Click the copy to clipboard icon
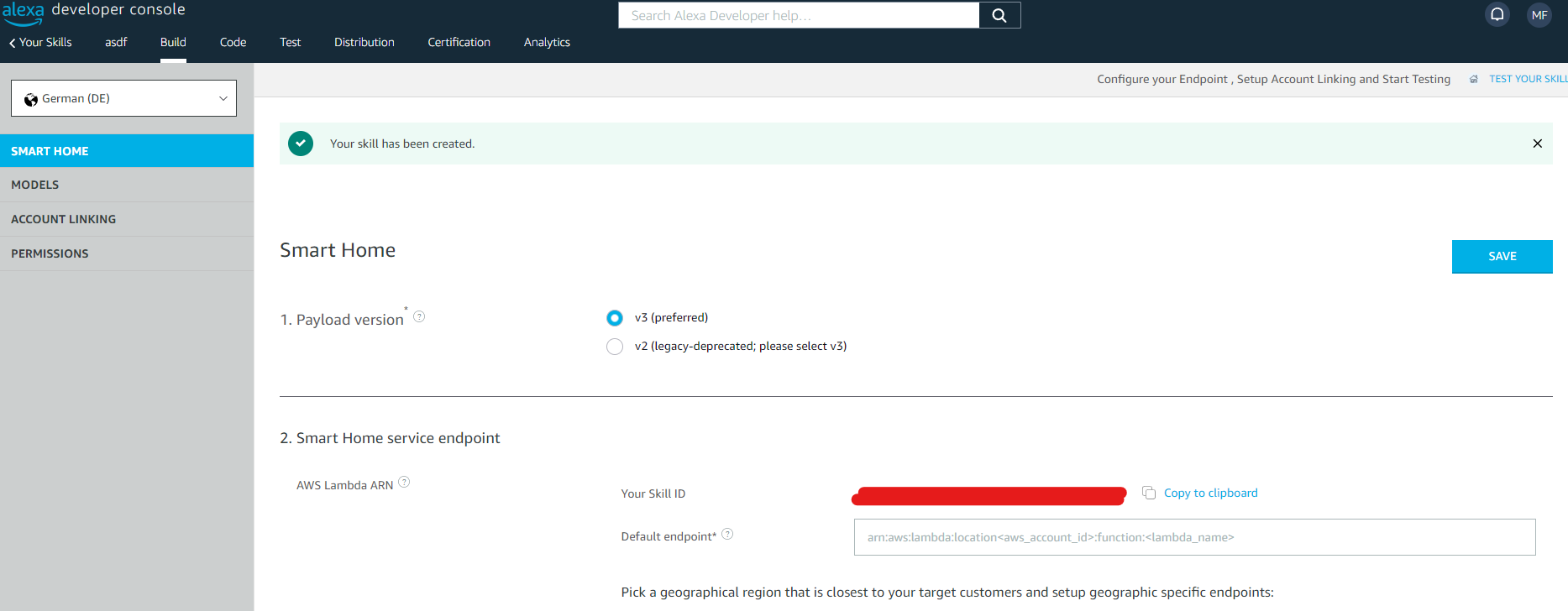 [x=1149, y=493]
